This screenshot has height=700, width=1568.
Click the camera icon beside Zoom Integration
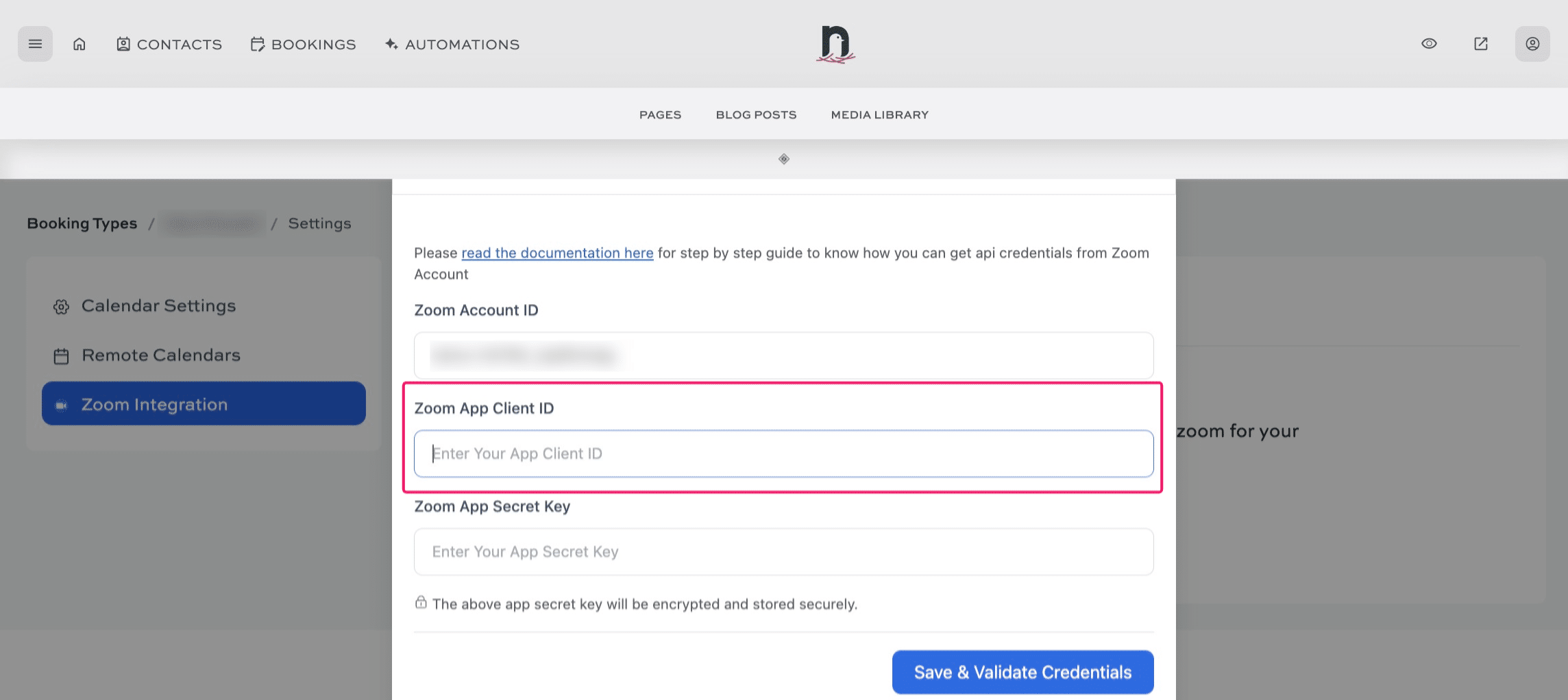[x=61, y=403]
